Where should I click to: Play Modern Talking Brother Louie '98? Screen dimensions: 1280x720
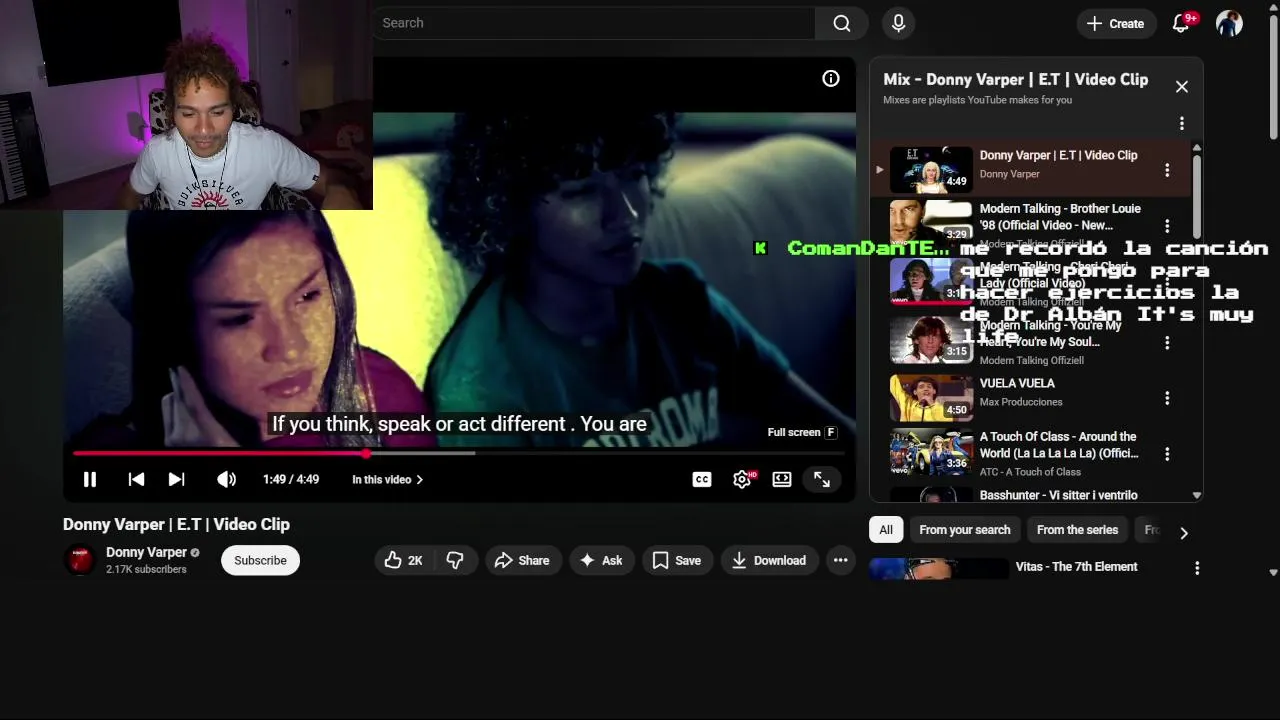click(x=931, y=224)
